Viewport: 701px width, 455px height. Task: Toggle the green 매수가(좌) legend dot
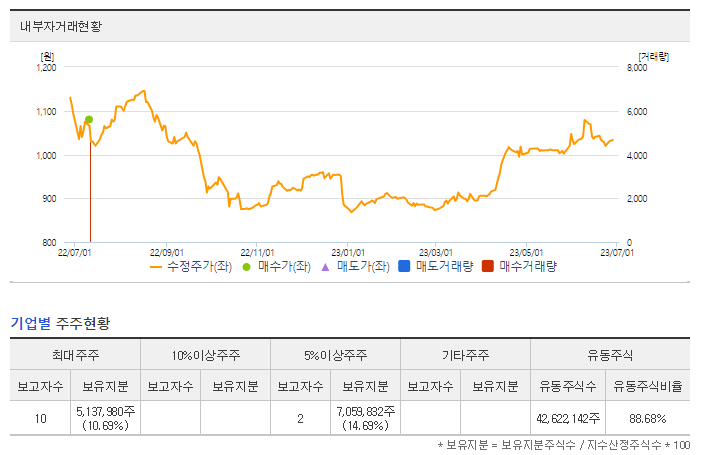pyautogui.click(x=246, y=267)
